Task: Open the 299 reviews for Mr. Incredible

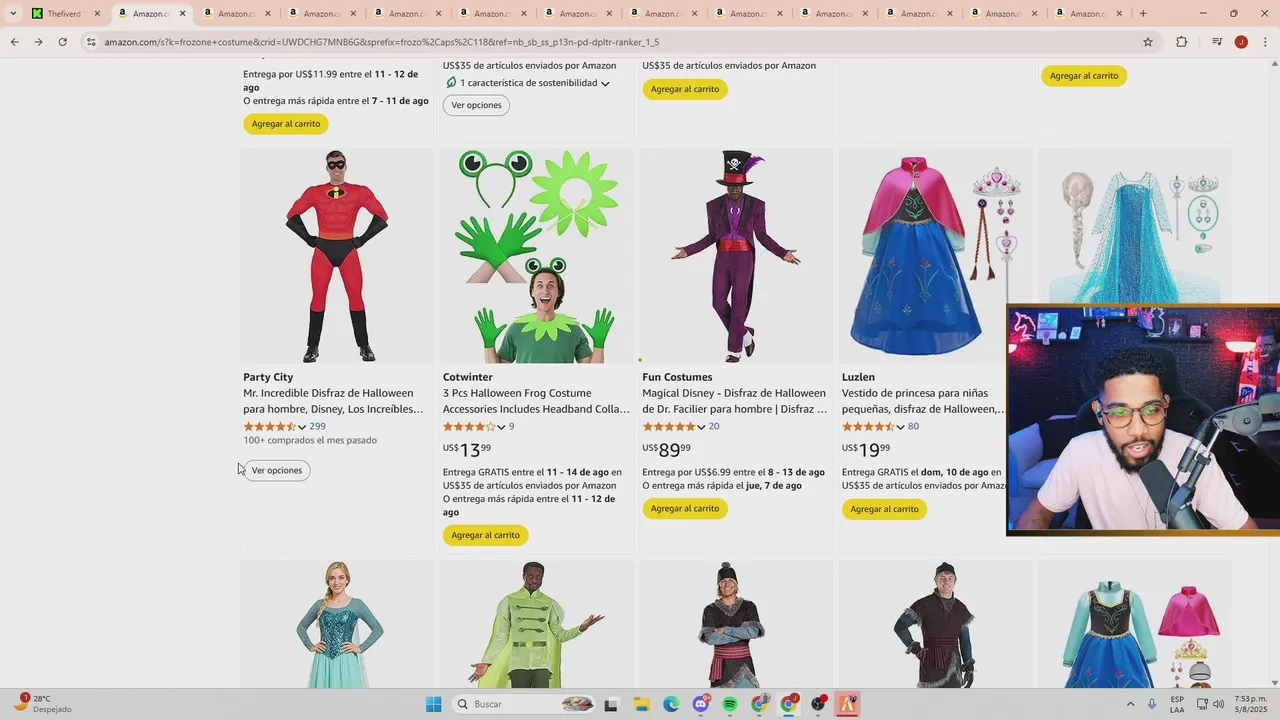Action: pyautogui.click(x=317, y=426)
